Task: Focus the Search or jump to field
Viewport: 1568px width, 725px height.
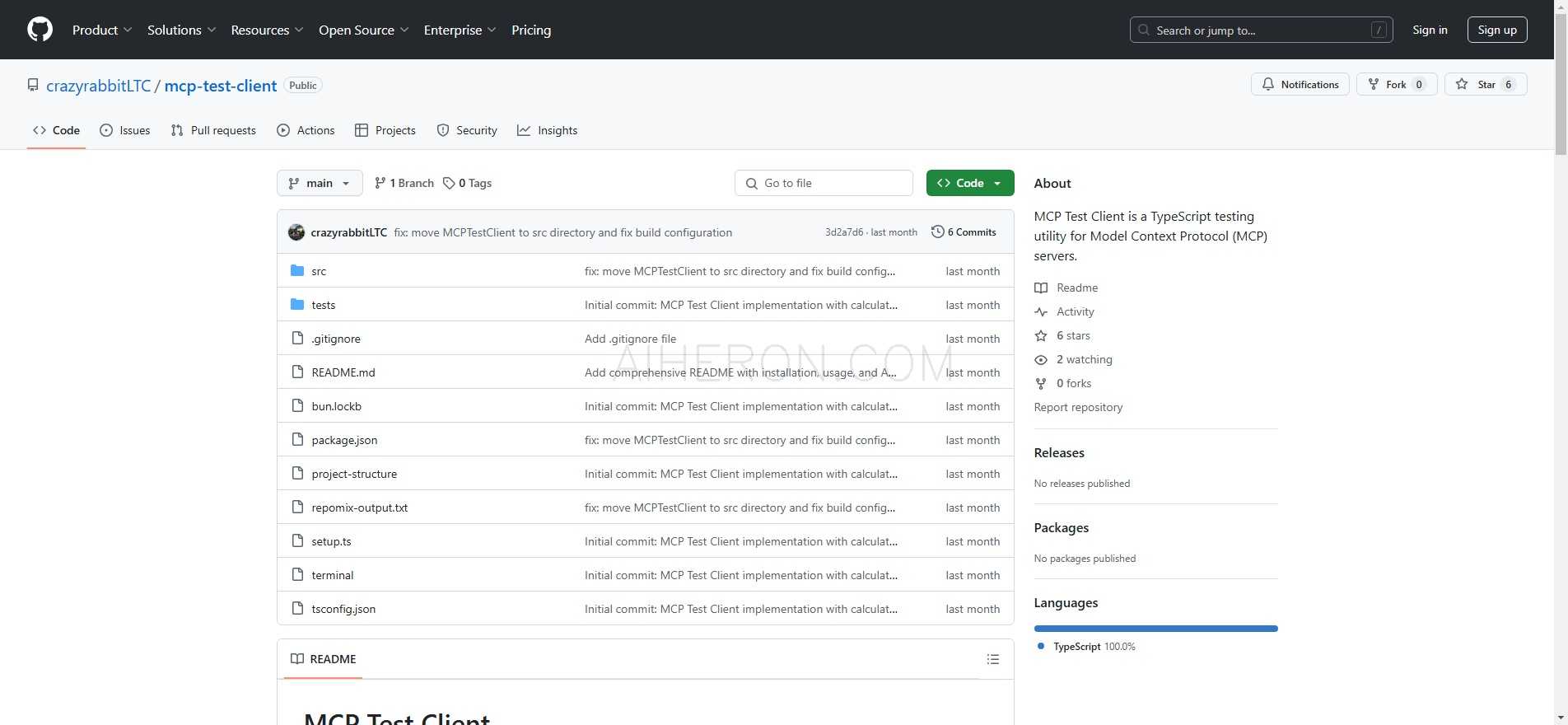Action: coord(1262,30)
